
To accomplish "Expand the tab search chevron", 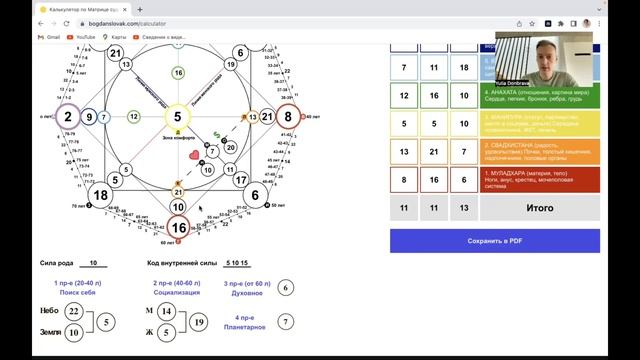I will tap(599, 9).
